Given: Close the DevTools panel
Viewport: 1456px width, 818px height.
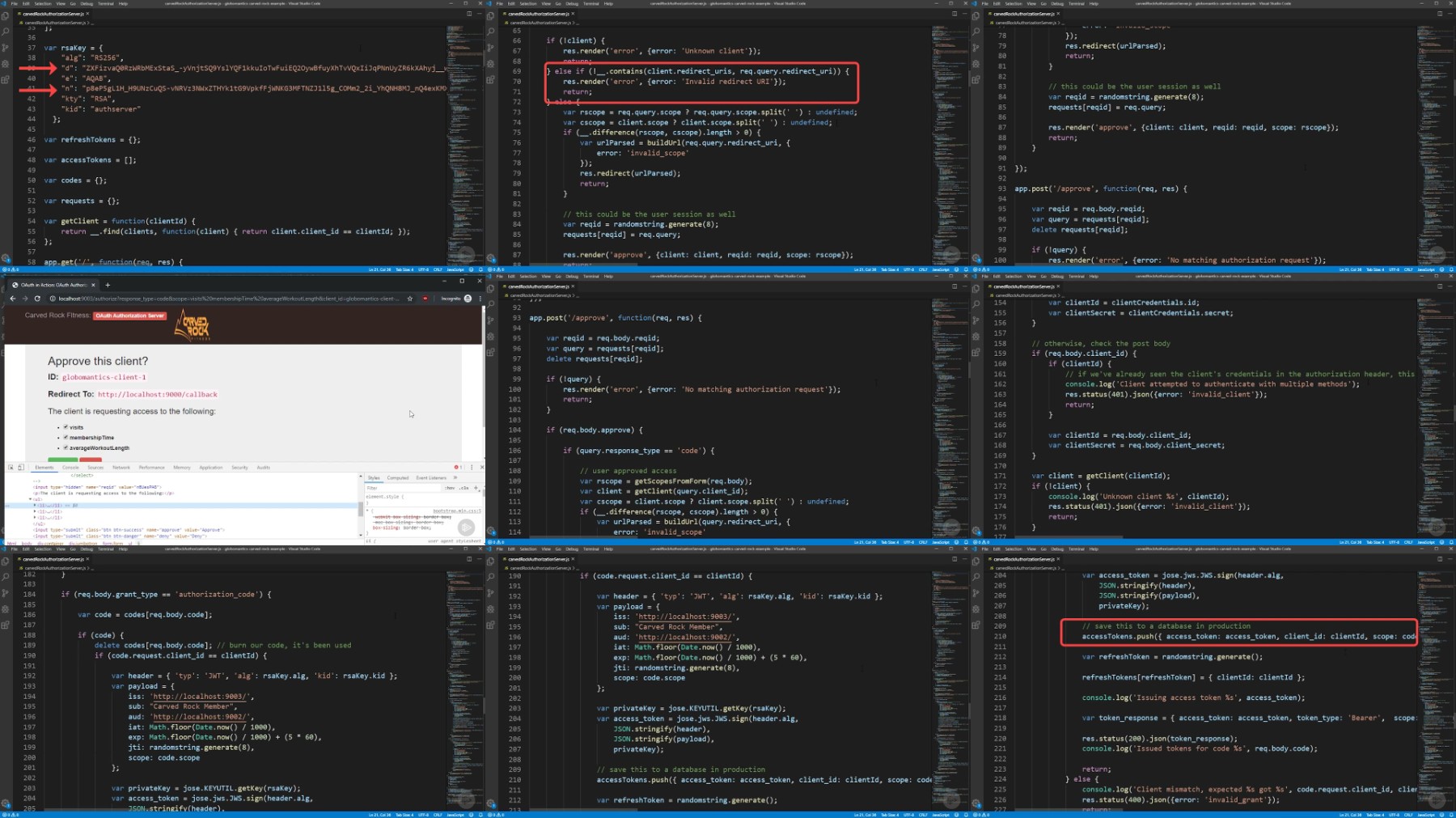Looking at the screenshot, I should click(481, 467).
